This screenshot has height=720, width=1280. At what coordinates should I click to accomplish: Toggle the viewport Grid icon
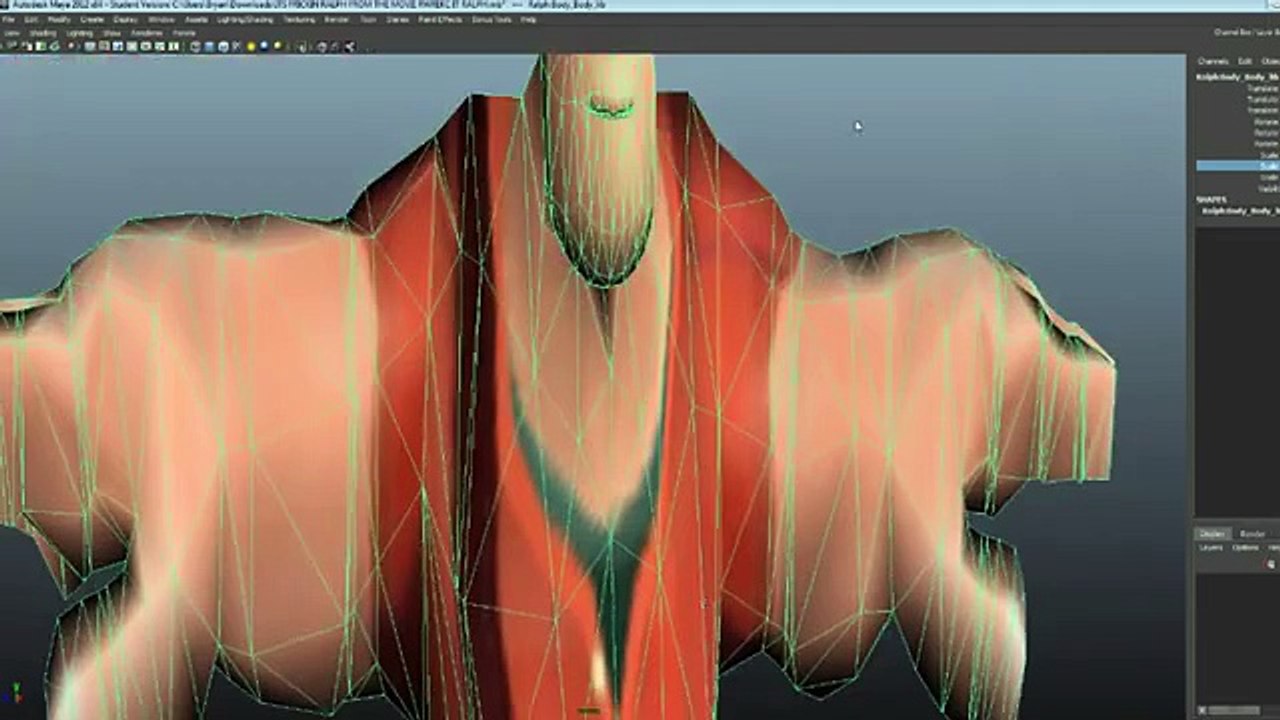pos(90,46)
